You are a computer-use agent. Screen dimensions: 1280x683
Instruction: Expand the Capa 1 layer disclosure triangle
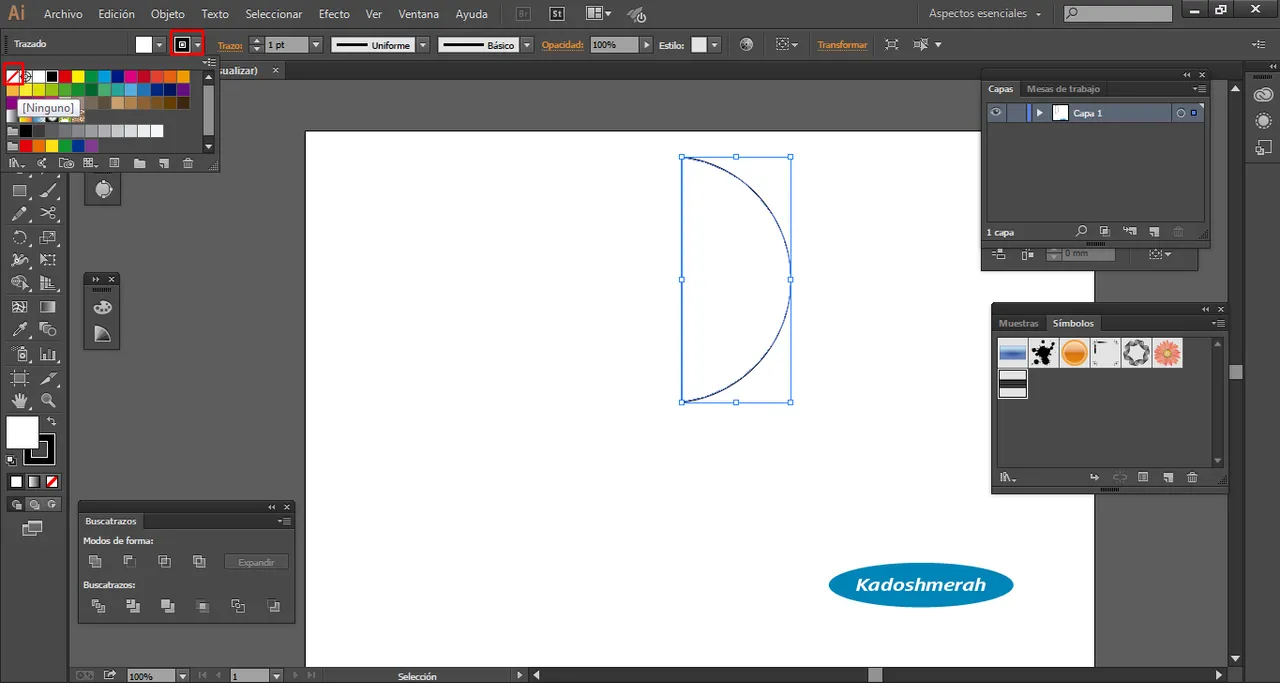pos(1040,113)
